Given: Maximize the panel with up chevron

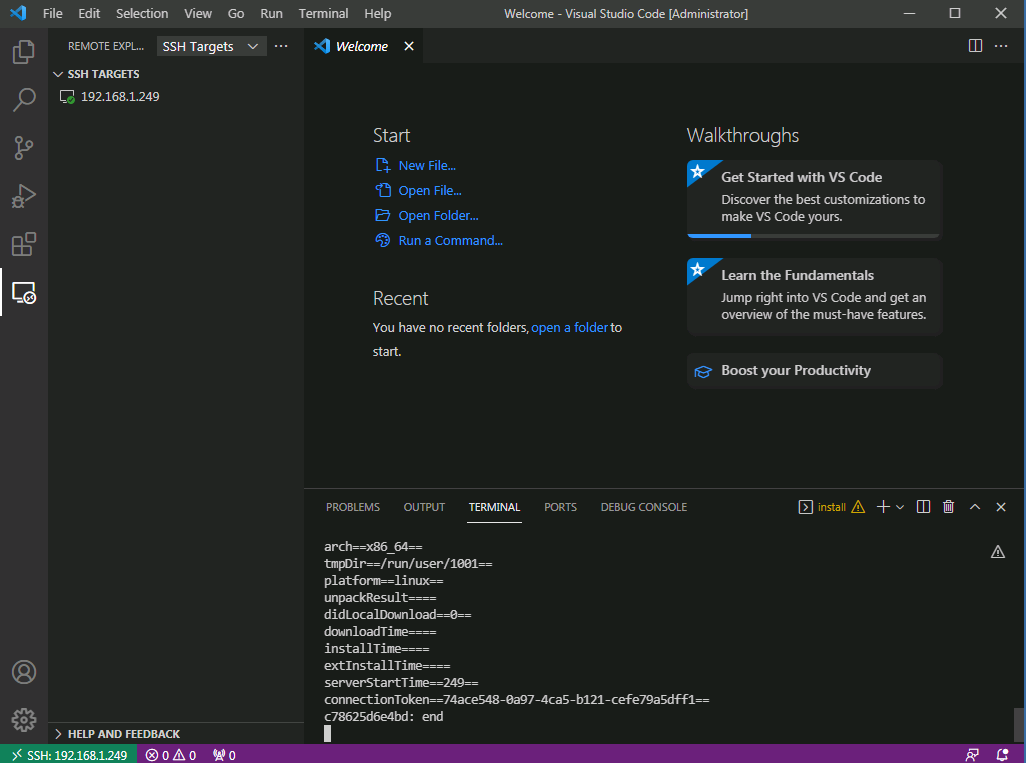Looking at the screenshot, I should point(975,506).
